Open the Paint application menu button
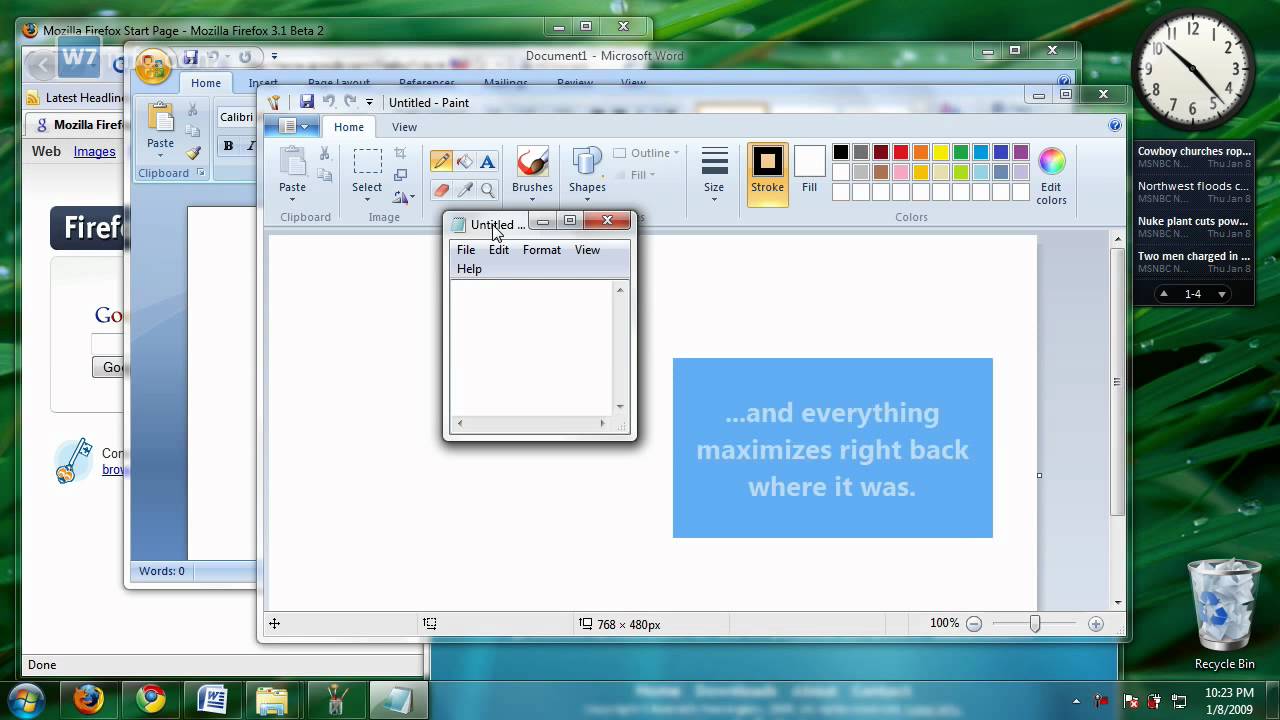Viewport: 1280px width, 720px height. 294,126
